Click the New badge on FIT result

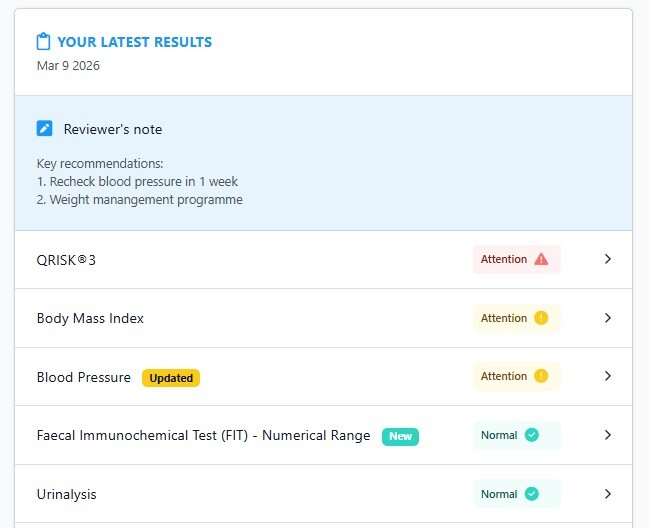400,436
